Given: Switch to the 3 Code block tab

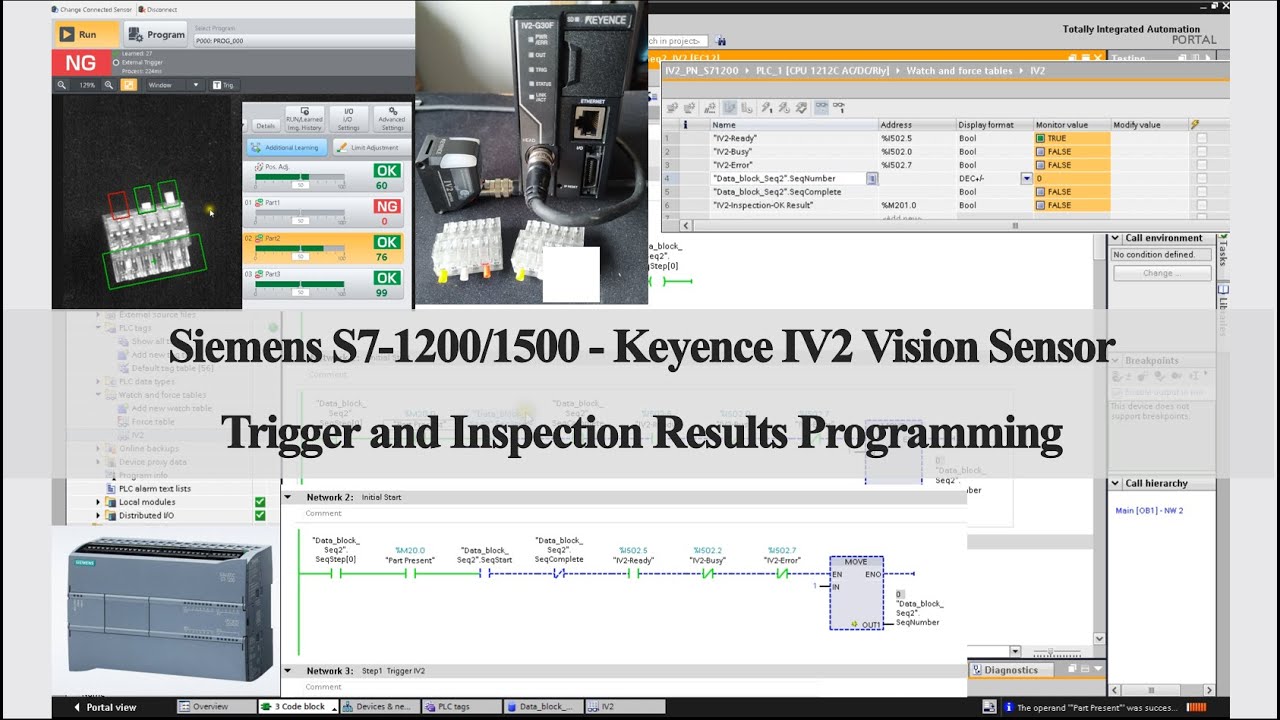Looking at the screenshot, I should 298,706.
